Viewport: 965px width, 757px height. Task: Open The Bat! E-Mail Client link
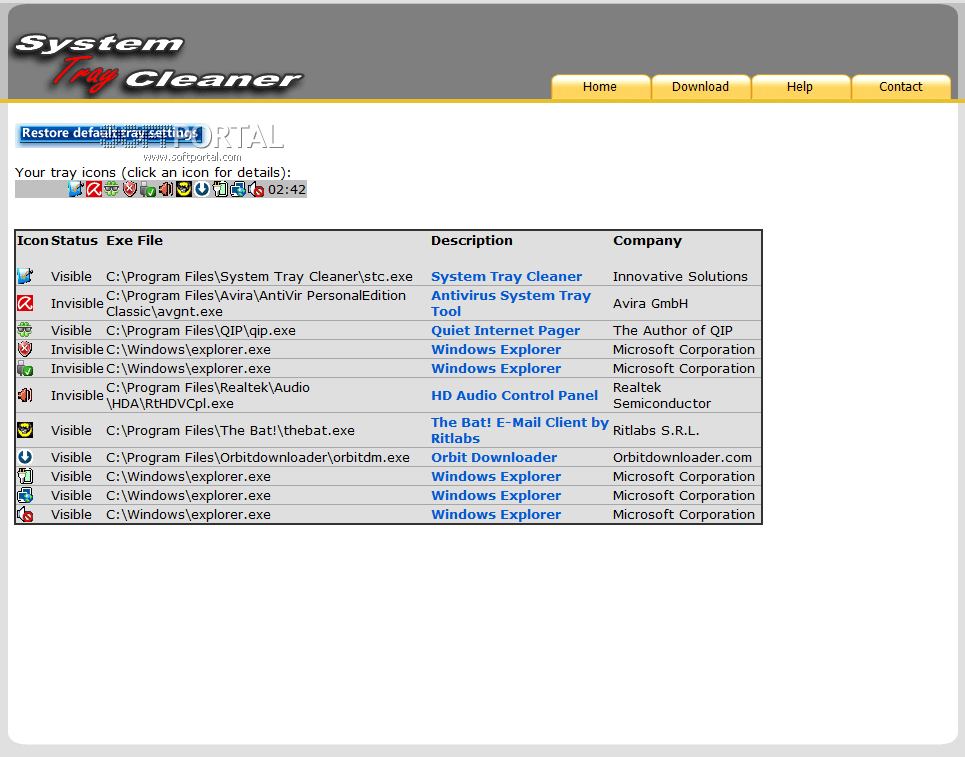(519, 430)
